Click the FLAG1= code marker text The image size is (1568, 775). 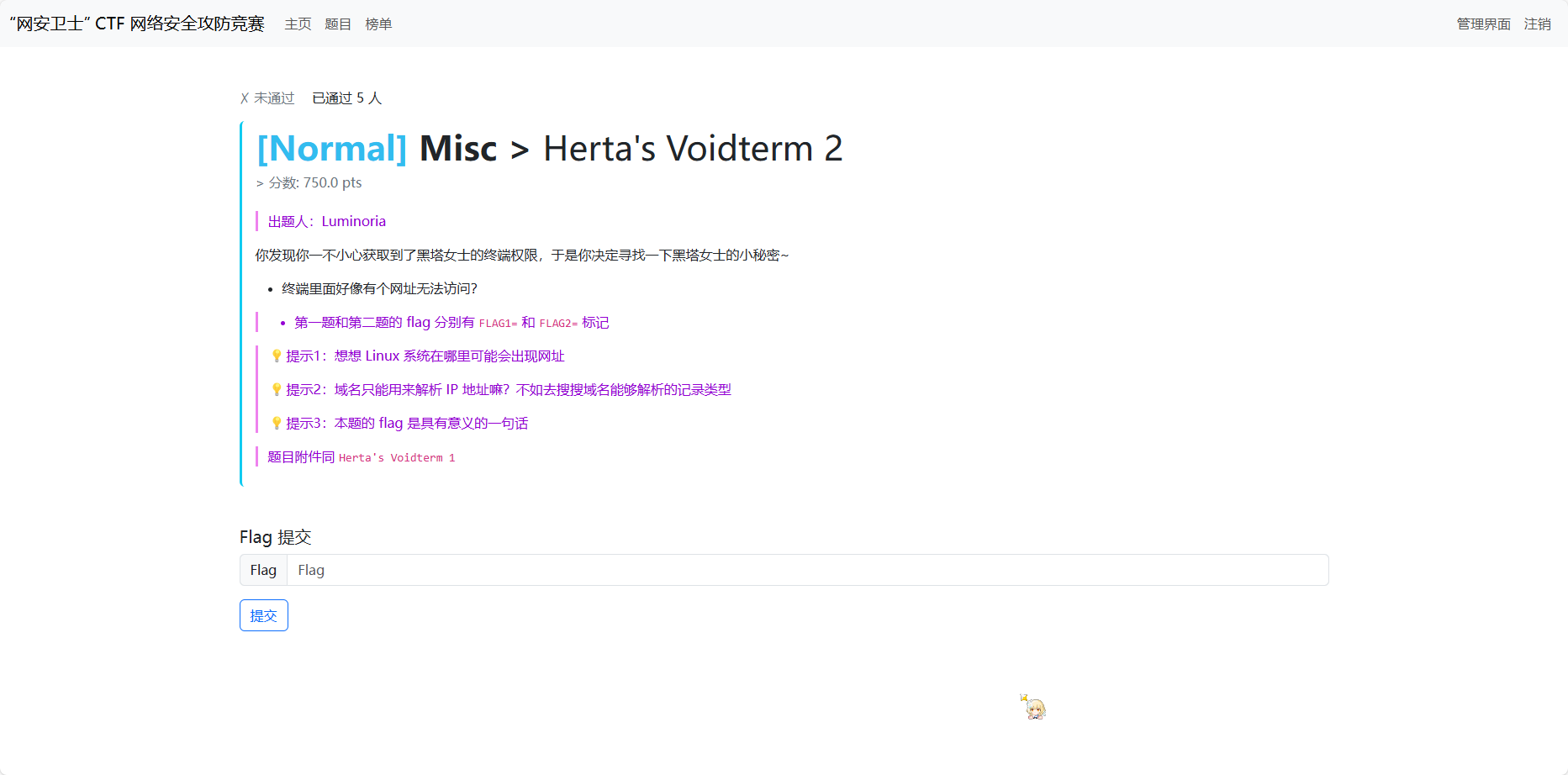point(498,324)
